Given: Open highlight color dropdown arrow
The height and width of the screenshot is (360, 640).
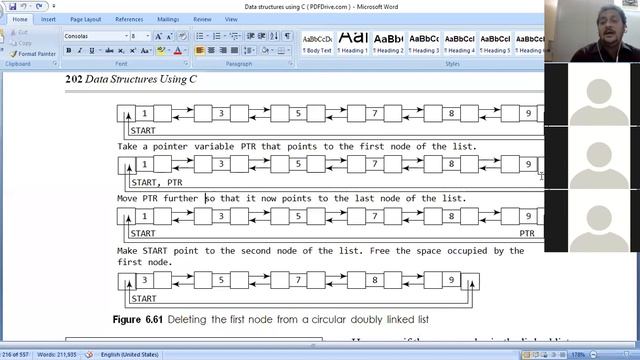Looking at the screenshot, I should [168, 51].
